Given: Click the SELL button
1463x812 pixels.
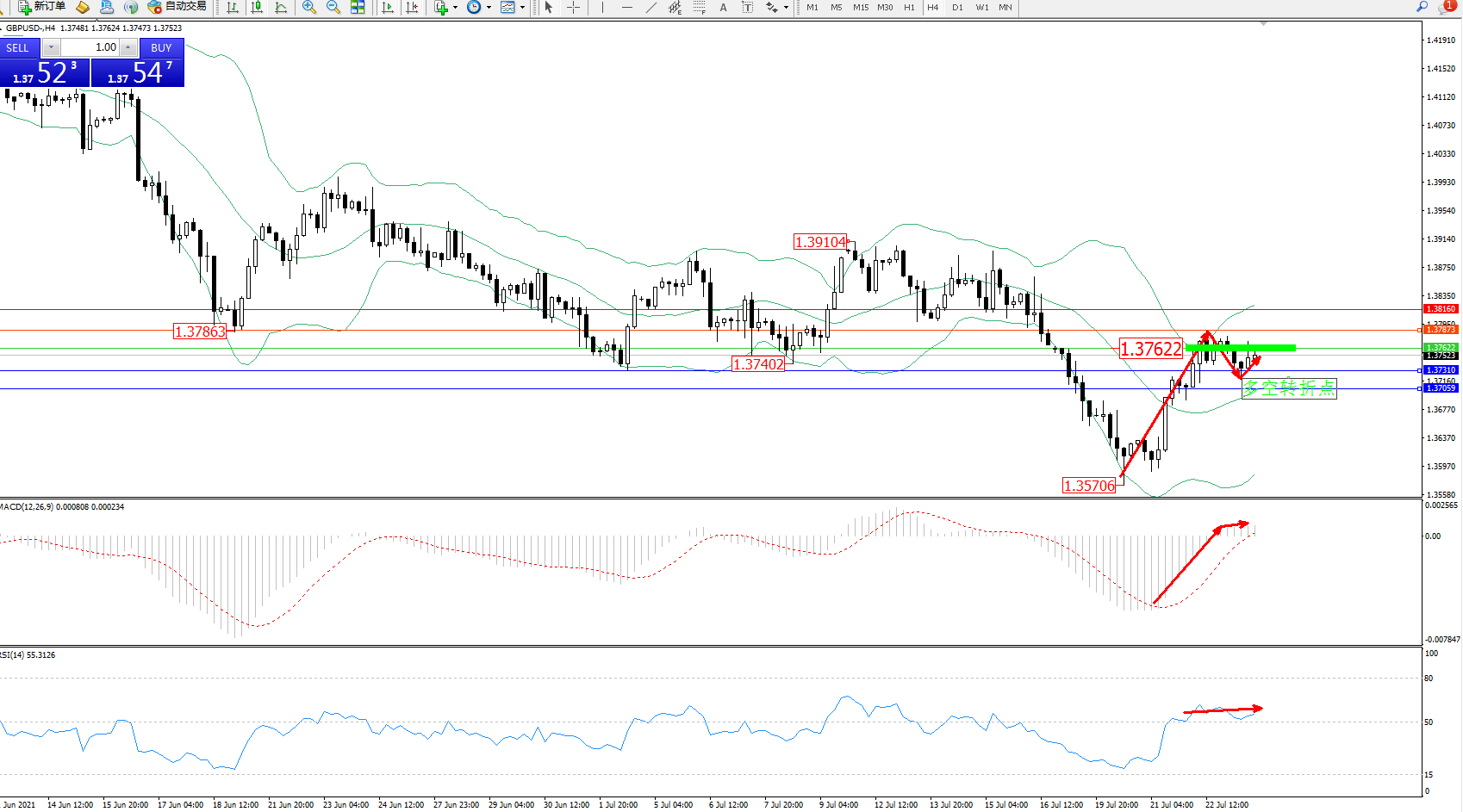Looking at the screenshot, I should point(17,48).
